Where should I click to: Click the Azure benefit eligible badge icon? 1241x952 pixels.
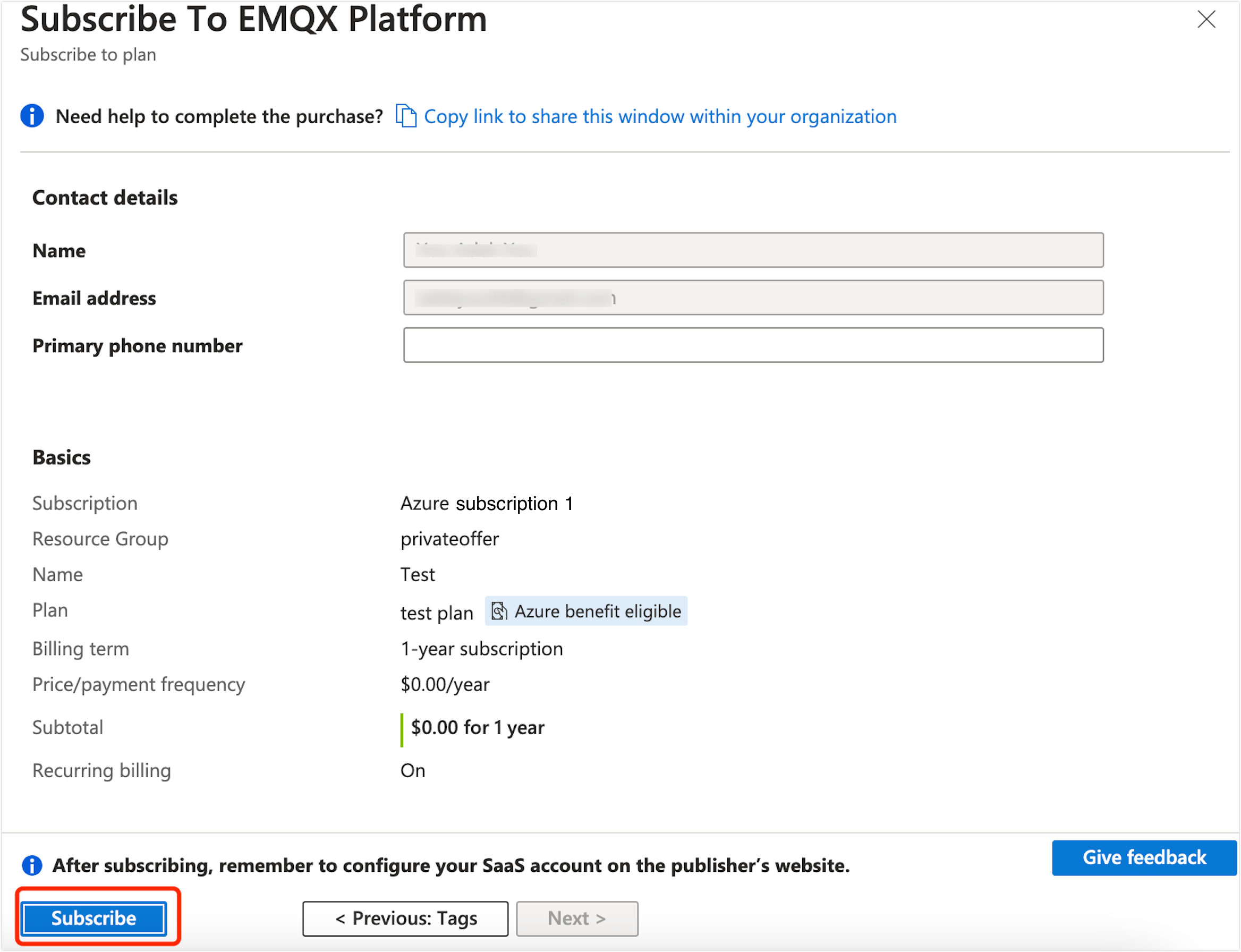(x=499, y=611)
